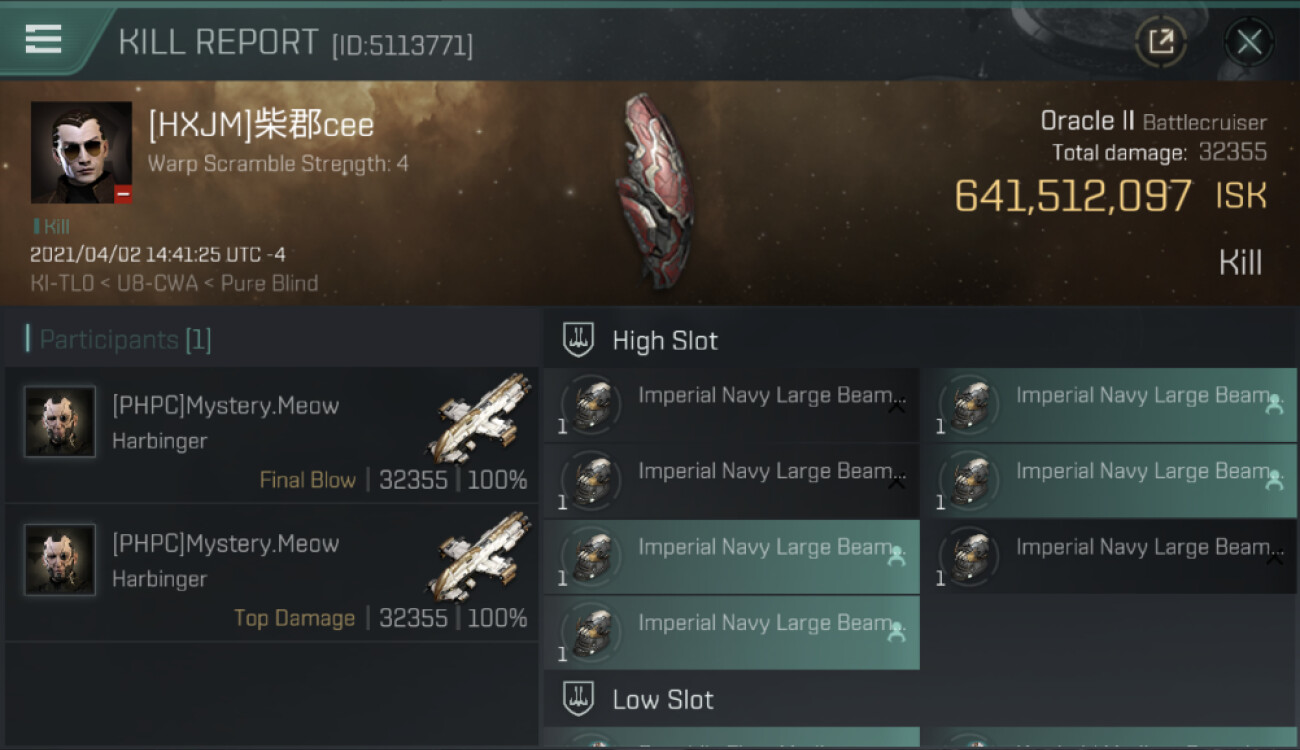Select top-right highlighted Imperial Navy Large Beam module
1300x750 pixels.
coord(1109,405)
